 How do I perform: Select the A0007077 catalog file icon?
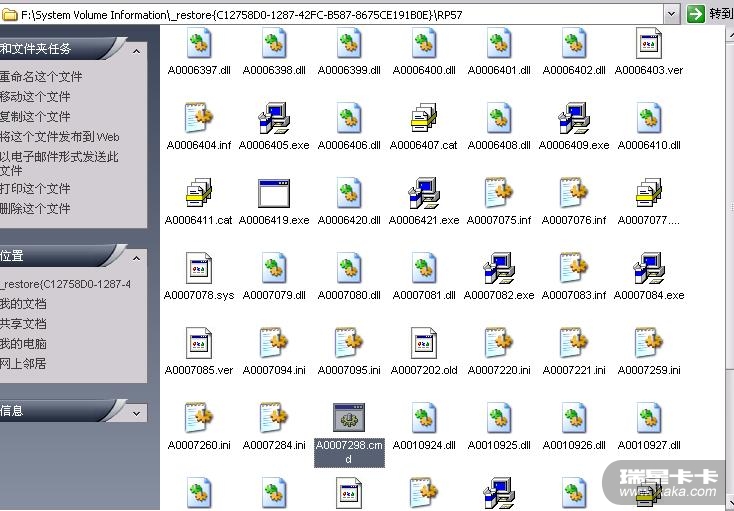click(x=649, y=192)
